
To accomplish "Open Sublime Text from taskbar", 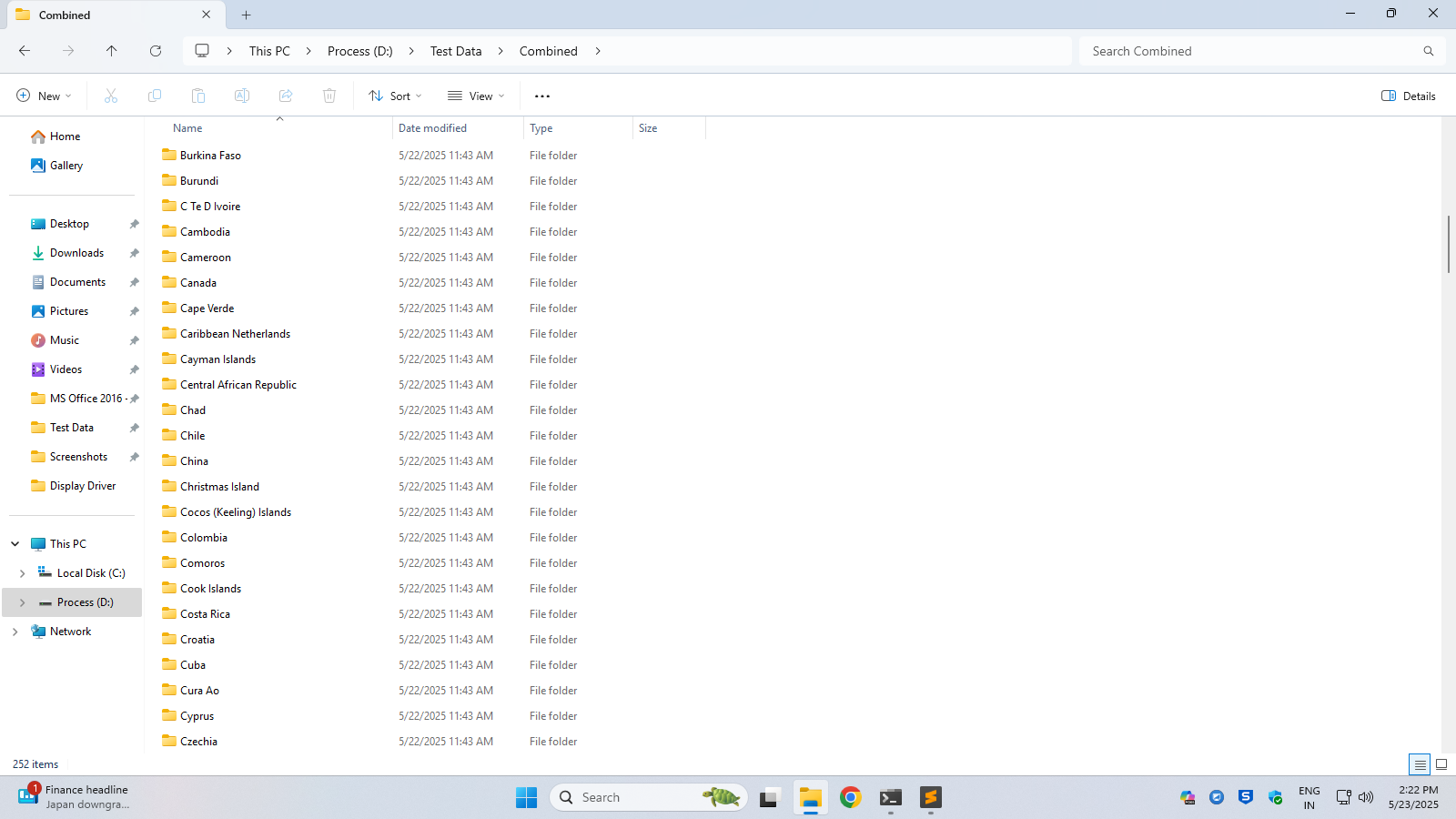I will [x=930, y=797].
